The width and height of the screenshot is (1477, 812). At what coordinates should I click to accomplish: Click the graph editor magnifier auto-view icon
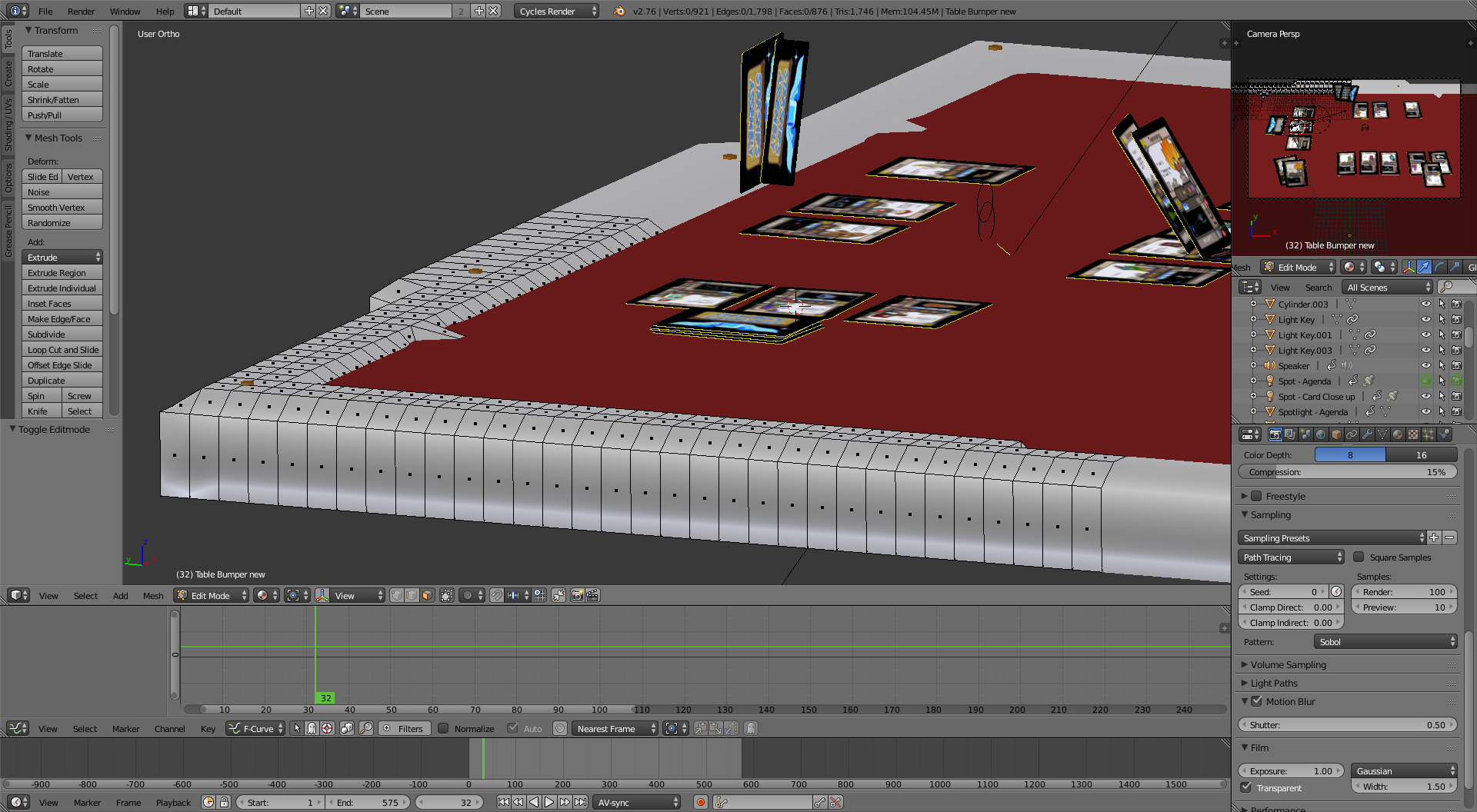coord(366,728)
